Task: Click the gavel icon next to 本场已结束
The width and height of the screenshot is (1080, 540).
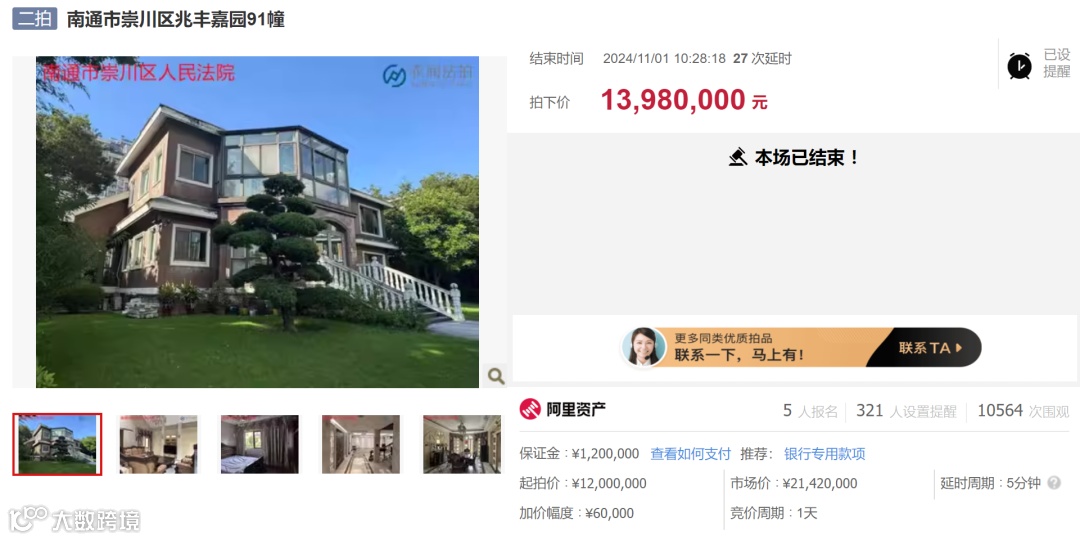Action: coord(738,158)
